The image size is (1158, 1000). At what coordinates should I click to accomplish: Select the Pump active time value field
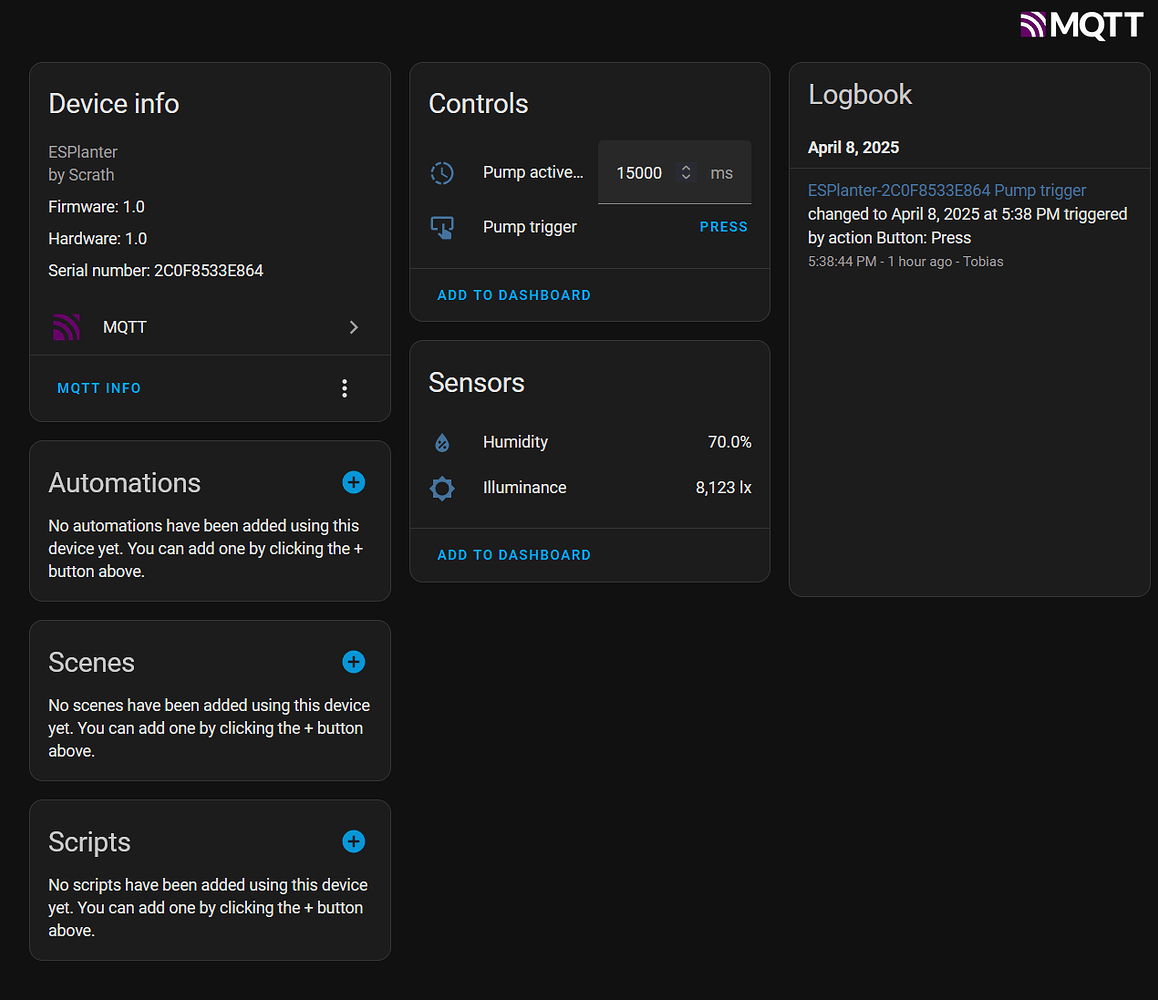pos(638,172)
